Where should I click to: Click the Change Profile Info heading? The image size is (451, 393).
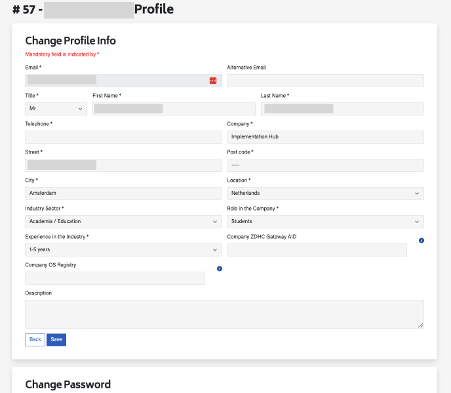pyautogui.click(x=71, y=41)
